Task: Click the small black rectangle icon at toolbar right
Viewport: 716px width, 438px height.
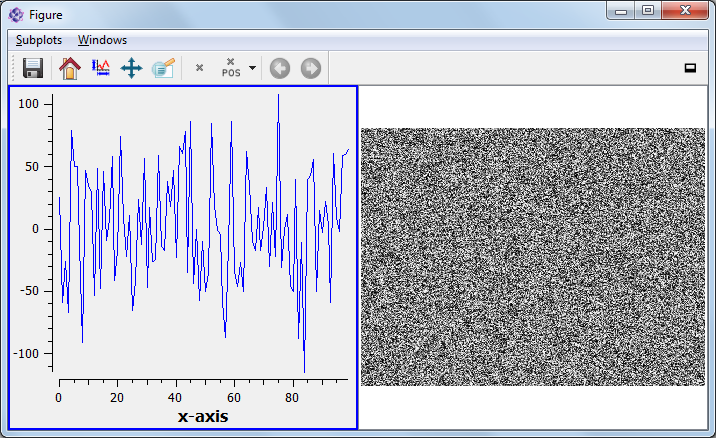Action: tap(689, 68)
